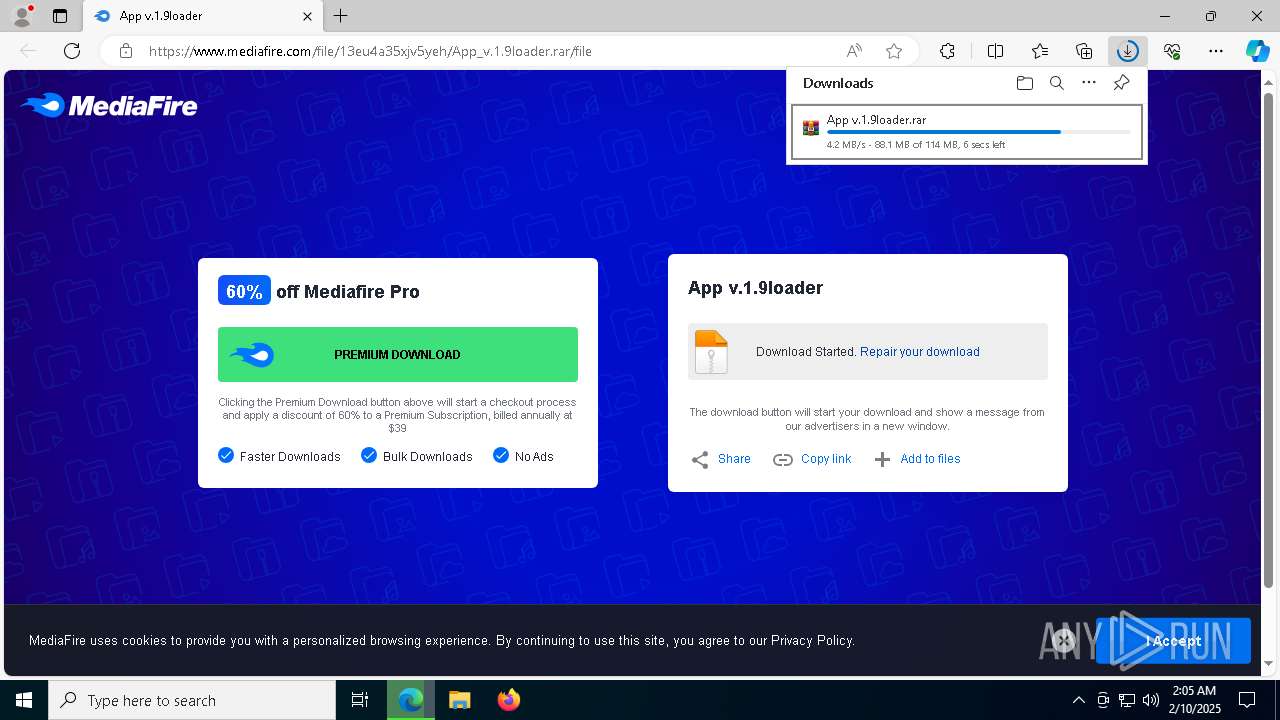Open the notification center
1280x720 pixels.
pos(1247,700)
